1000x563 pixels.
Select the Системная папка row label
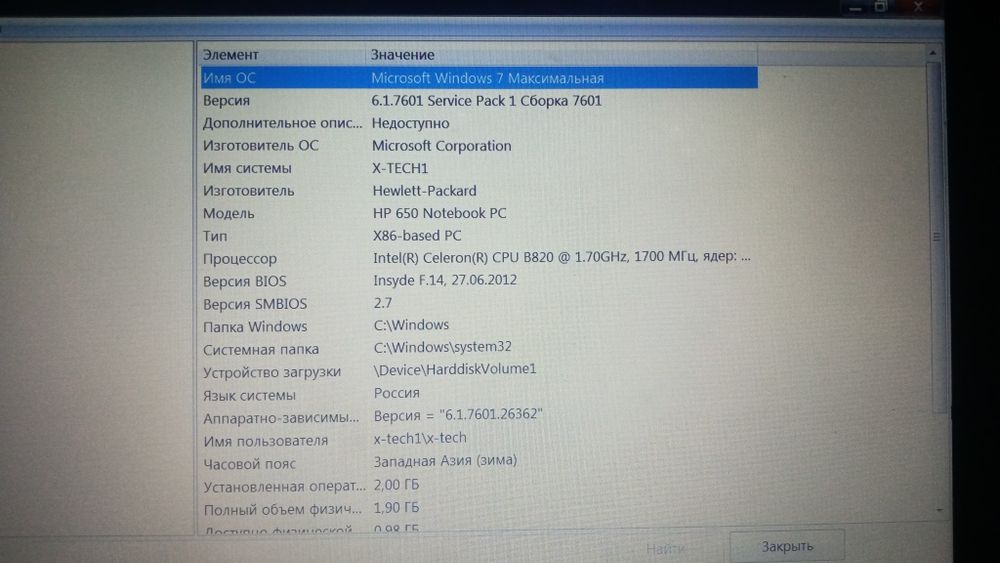(261, 349)
